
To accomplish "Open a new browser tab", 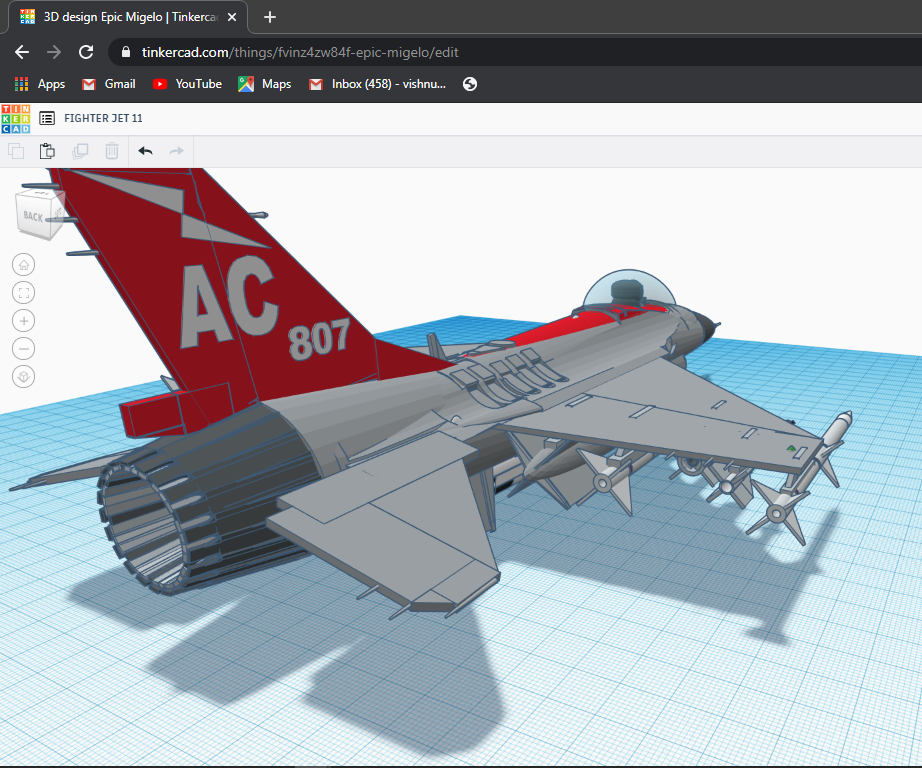I will click(269, 17).
